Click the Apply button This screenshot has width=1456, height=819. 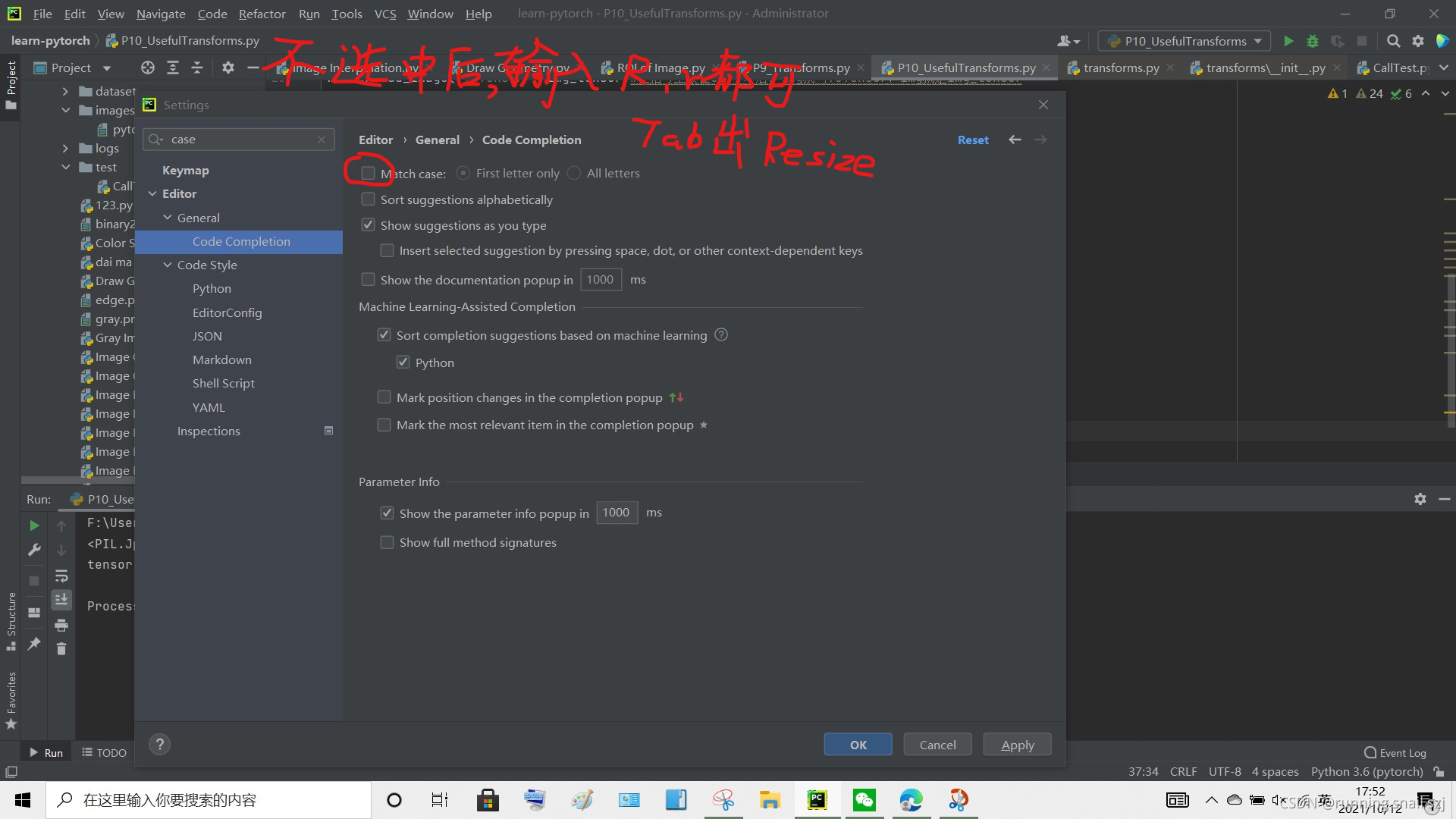click(1017, 745)
